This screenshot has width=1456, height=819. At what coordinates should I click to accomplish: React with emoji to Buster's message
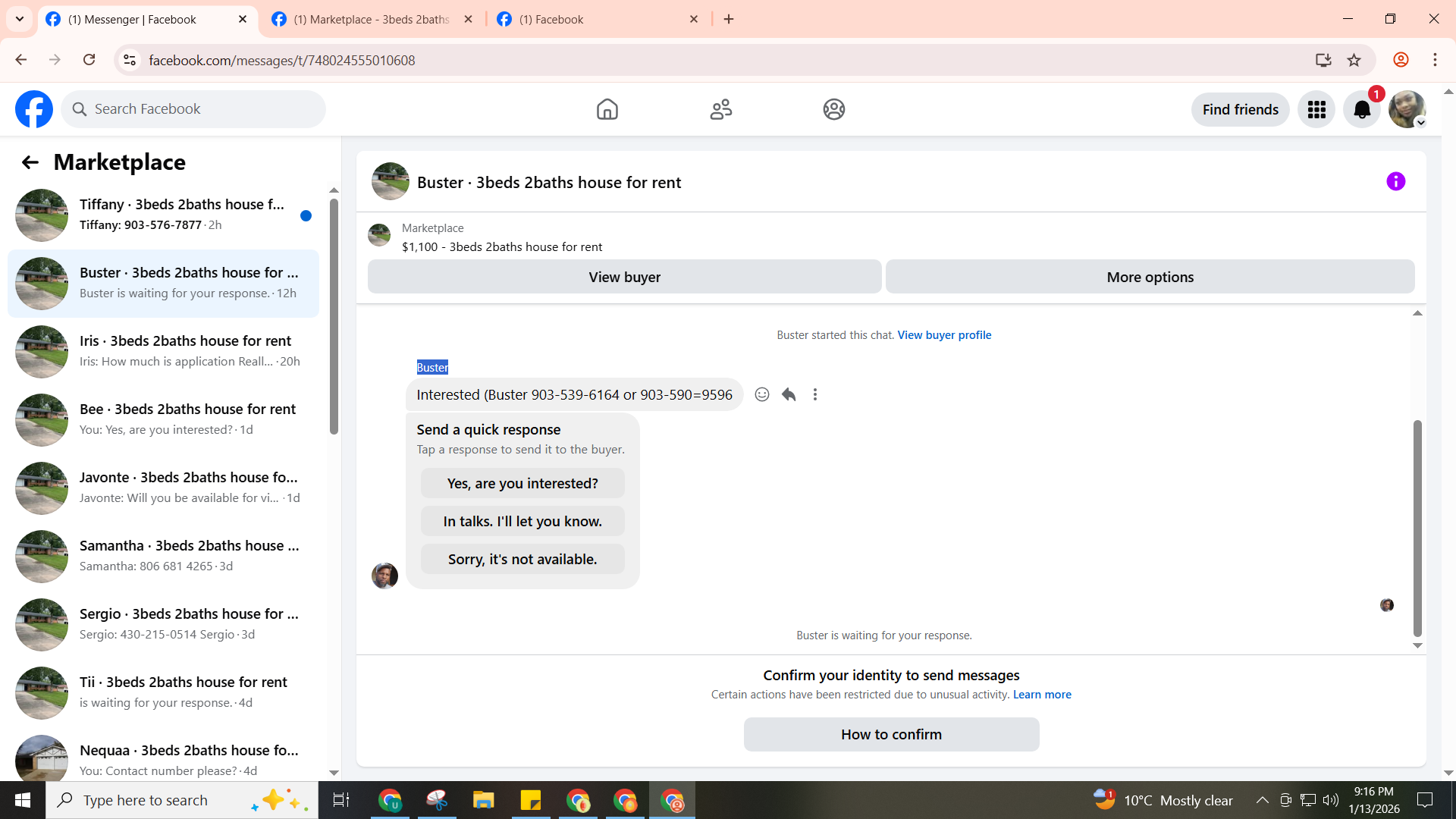[x=762, y=394]
